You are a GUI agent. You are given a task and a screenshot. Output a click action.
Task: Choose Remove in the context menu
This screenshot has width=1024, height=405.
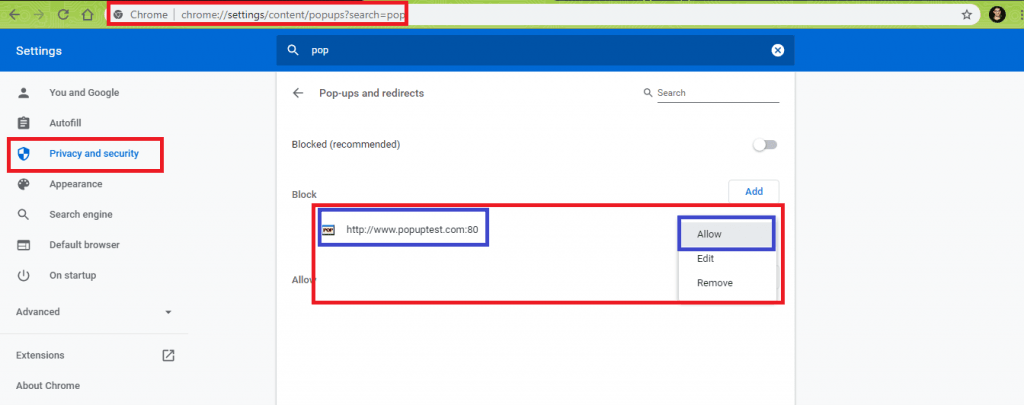tap(726, 283)
